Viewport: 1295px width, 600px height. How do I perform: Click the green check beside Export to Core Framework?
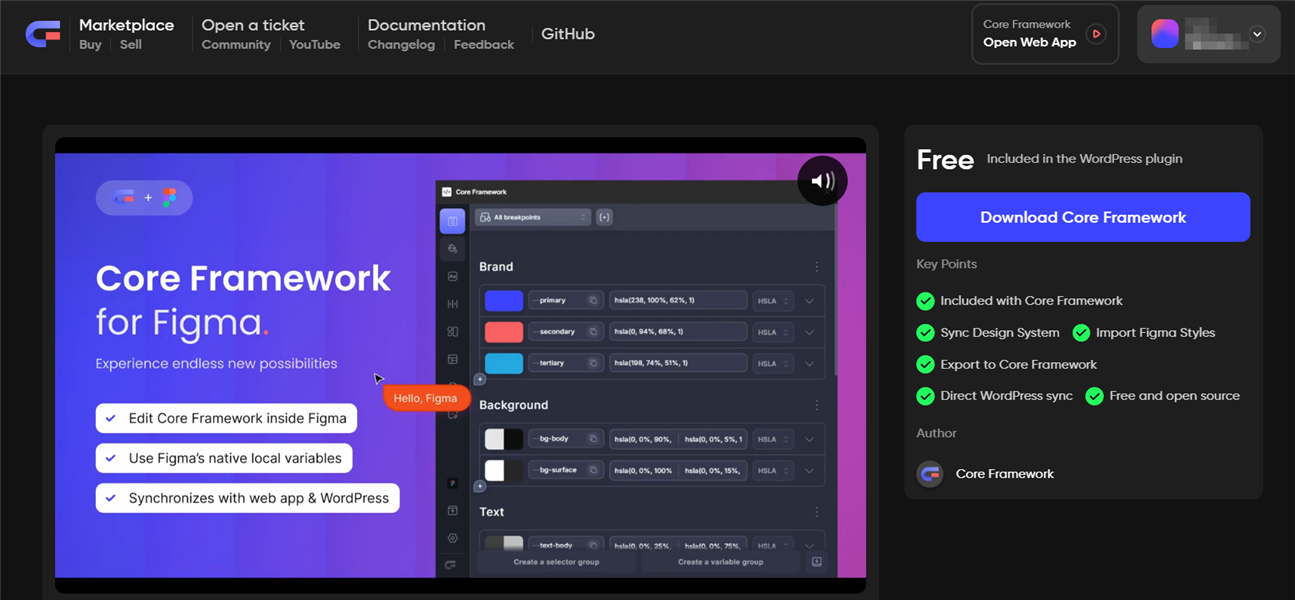(925, 365)
